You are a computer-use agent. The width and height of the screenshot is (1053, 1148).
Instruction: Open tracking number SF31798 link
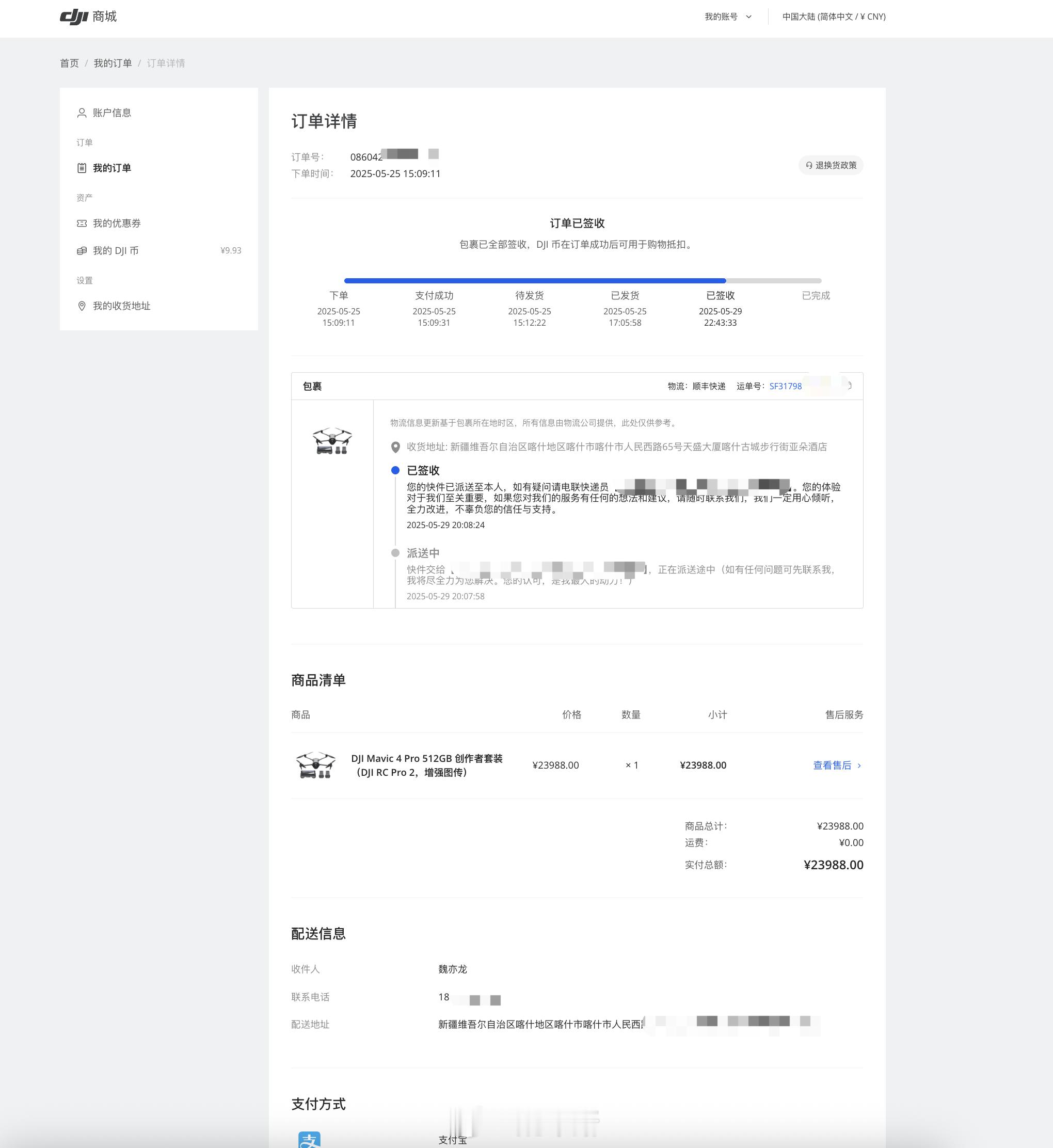point(785,386)
